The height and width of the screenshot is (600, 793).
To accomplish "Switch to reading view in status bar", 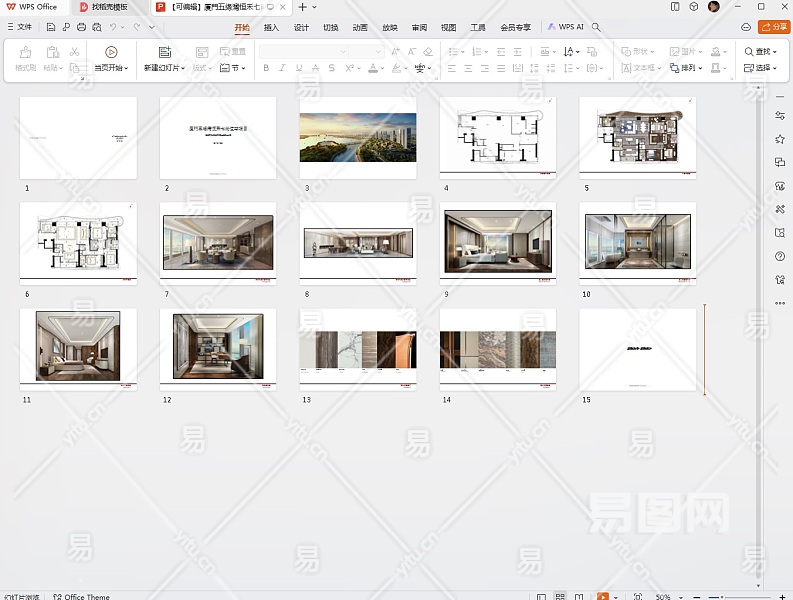I will 581,596.
